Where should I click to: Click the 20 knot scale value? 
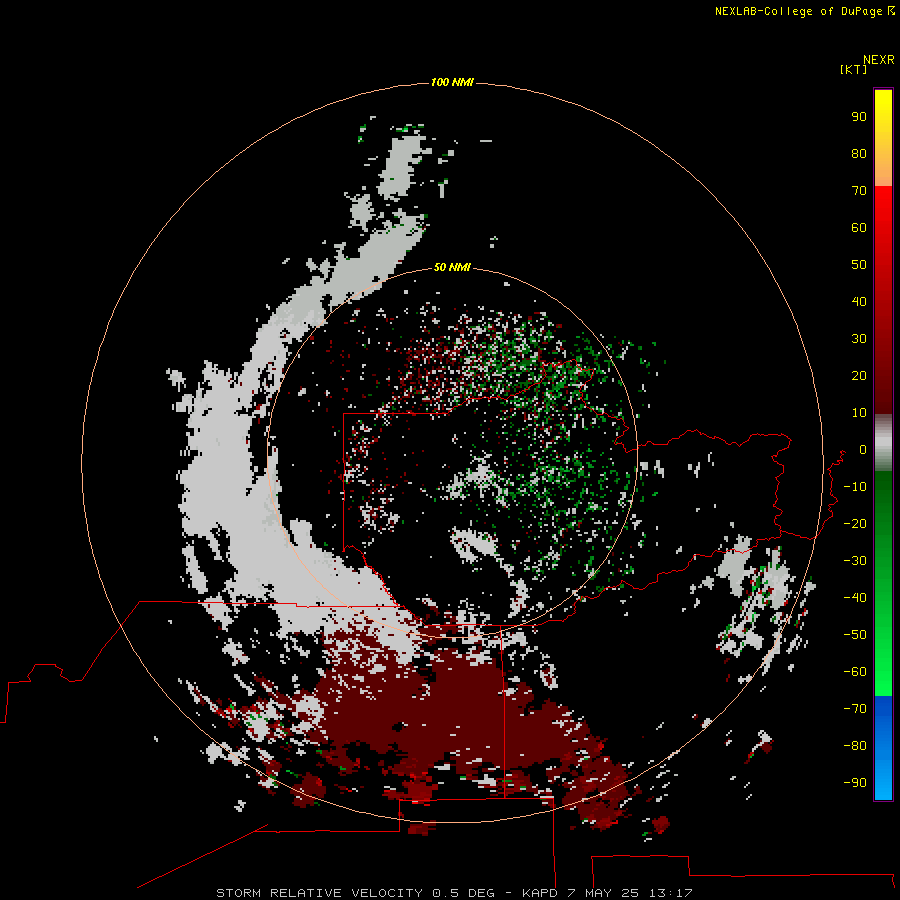point(859,375)
